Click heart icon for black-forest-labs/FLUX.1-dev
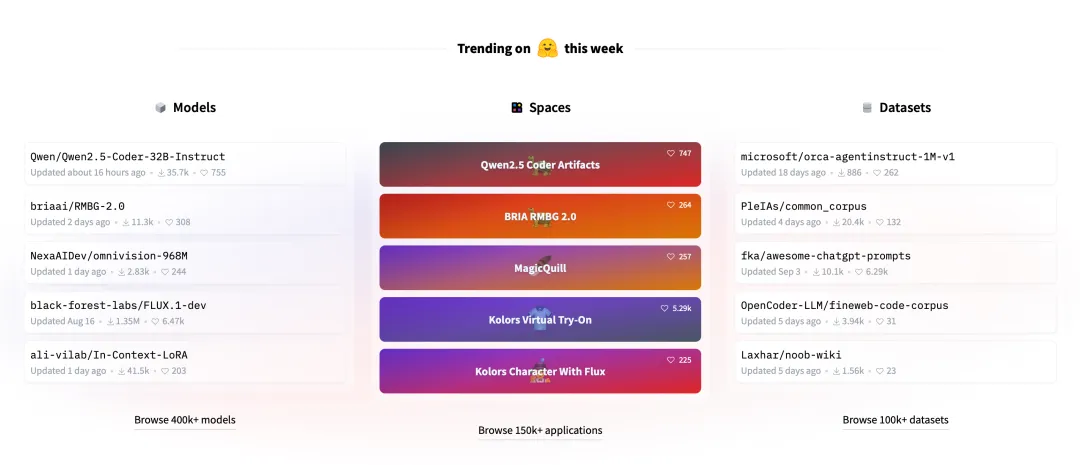Image resolution: width=1080 pixels, height=465 pixels. point(155,321)
